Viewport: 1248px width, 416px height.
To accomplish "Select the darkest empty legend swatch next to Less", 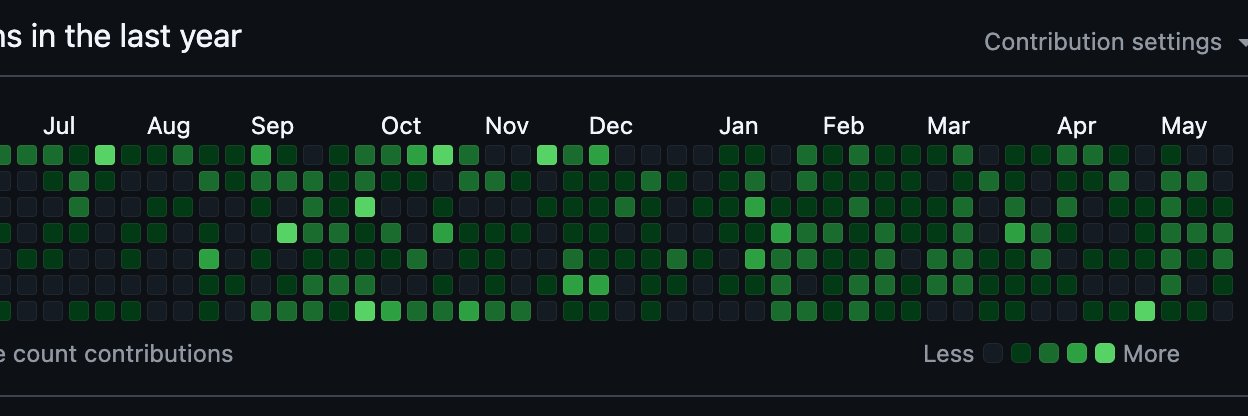I will (x=993, y=353).
